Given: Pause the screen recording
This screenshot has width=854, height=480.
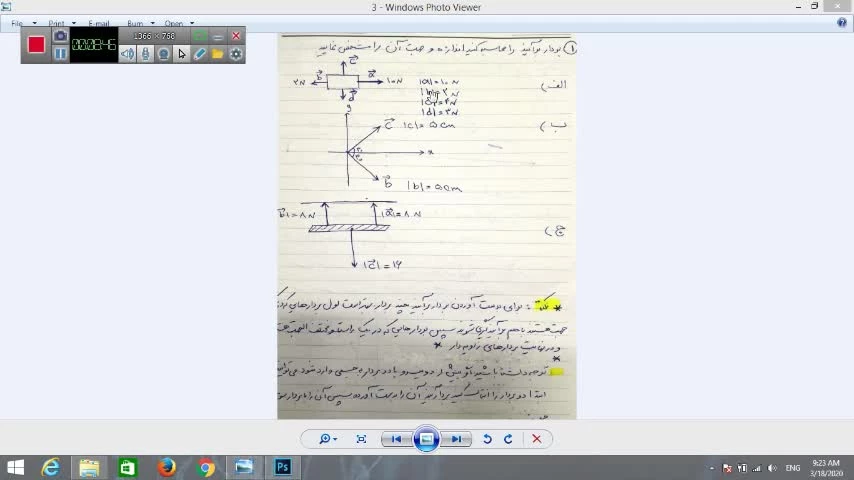Looking at the screenshot, I should 60,54.
